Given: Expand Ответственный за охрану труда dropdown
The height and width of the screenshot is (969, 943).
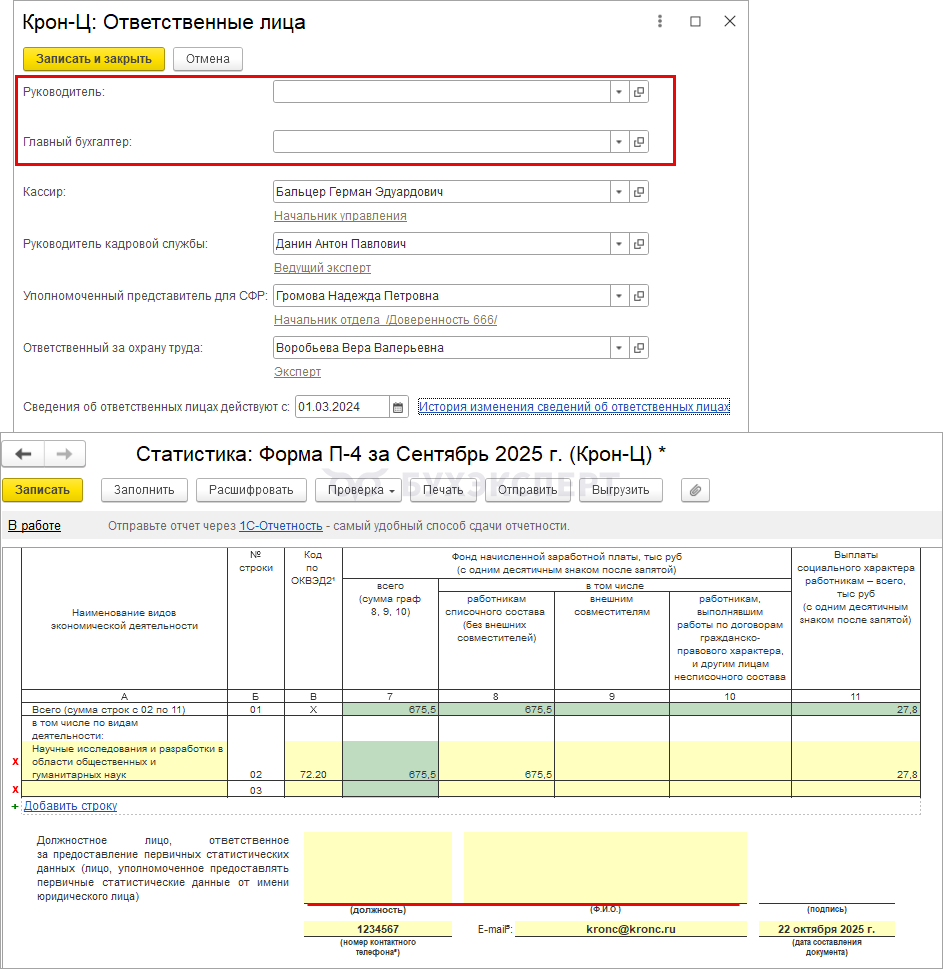Looking at the screenshot, I should point(619,348).
